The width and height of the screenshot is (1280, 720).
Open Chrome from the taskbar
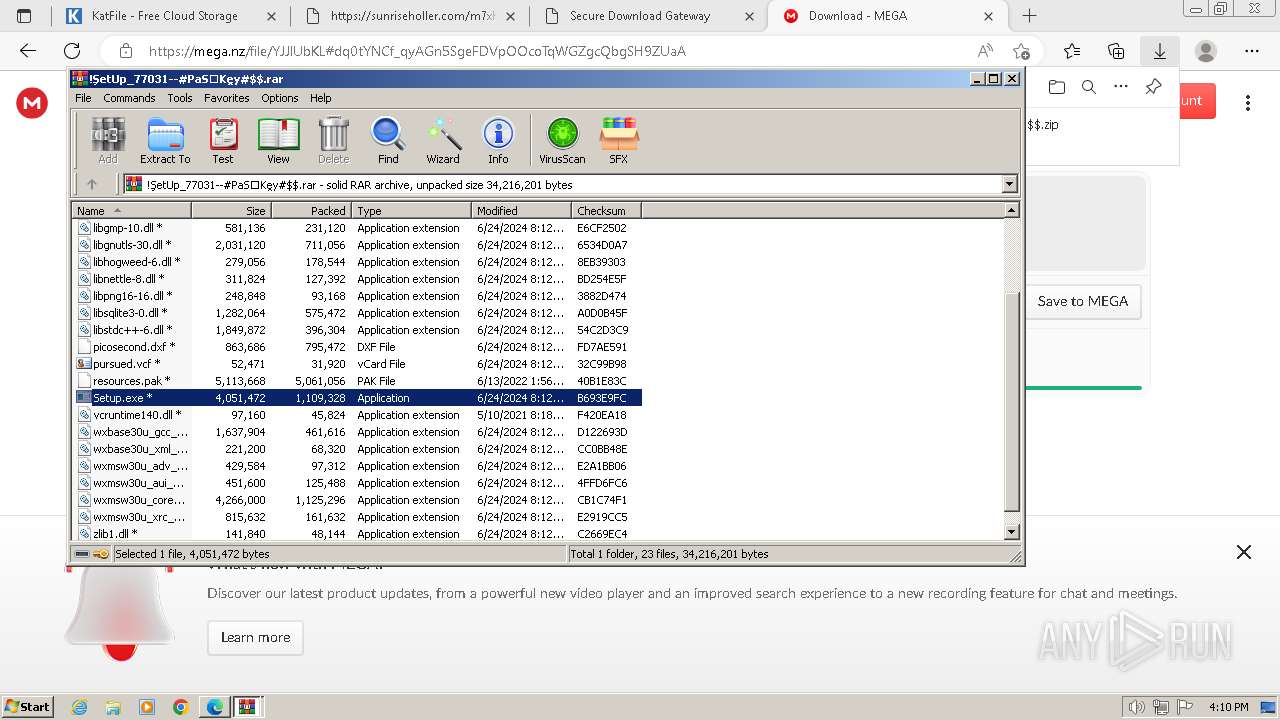180,707
